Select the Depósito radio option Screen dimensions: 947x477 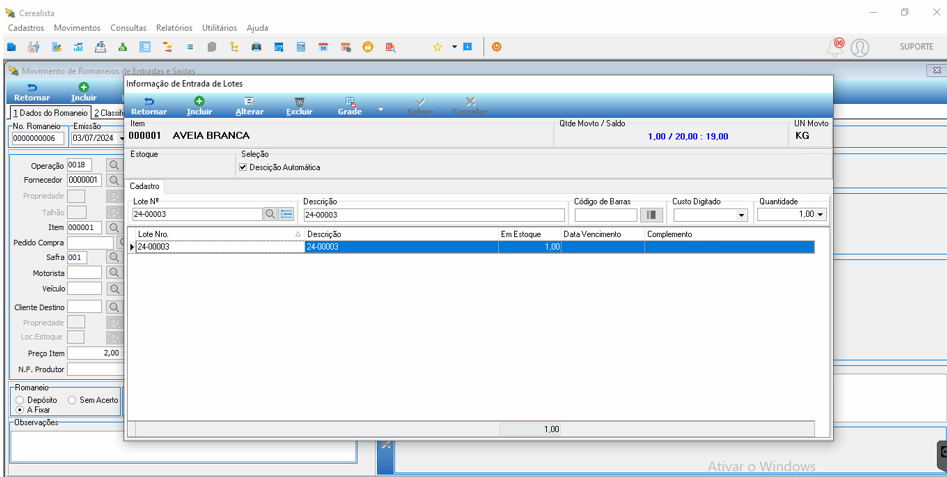pyautogui.click(x=21, y=400)
